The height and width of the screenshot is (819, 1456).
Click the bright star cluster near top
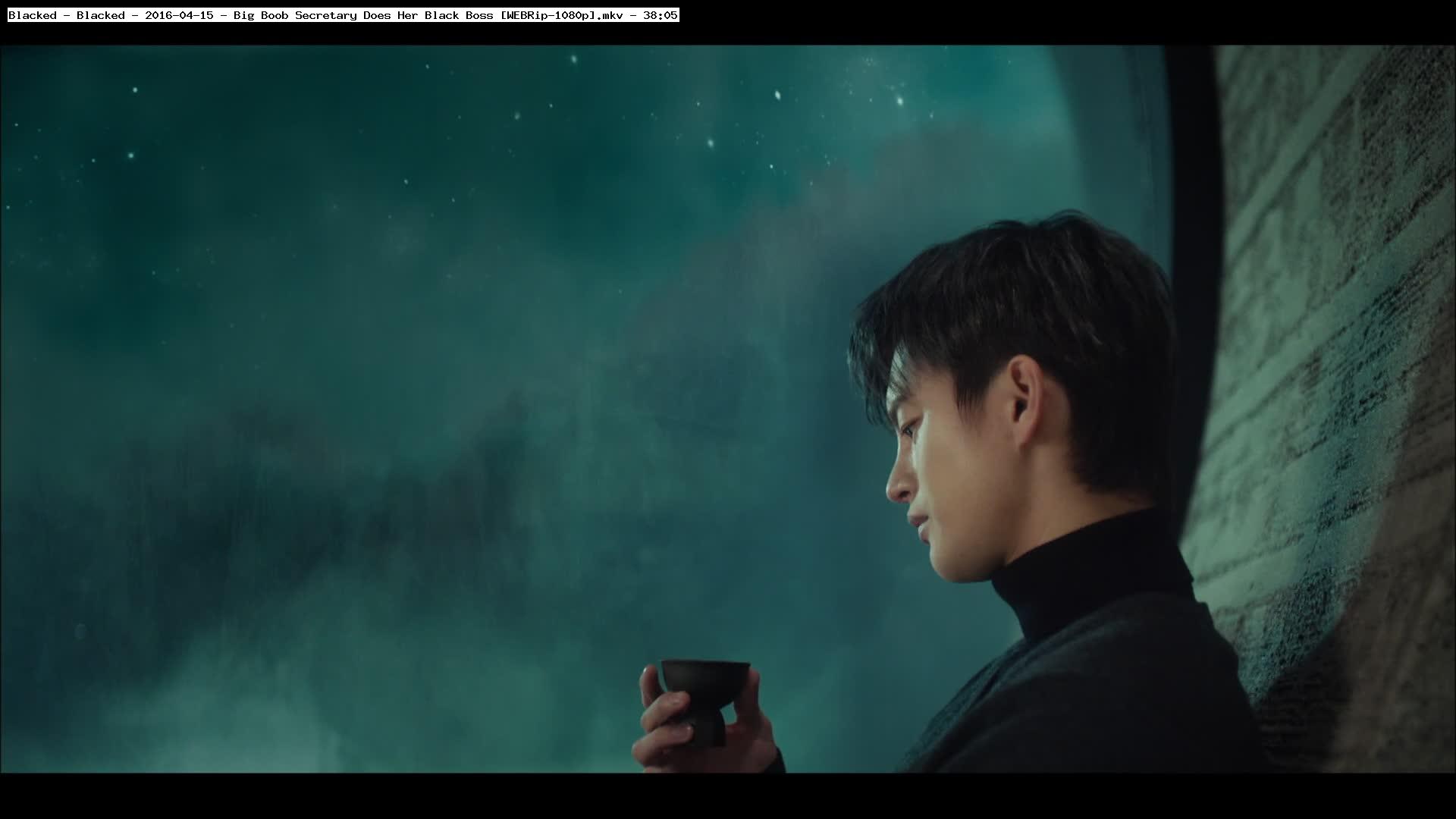(x=899, y=99)
